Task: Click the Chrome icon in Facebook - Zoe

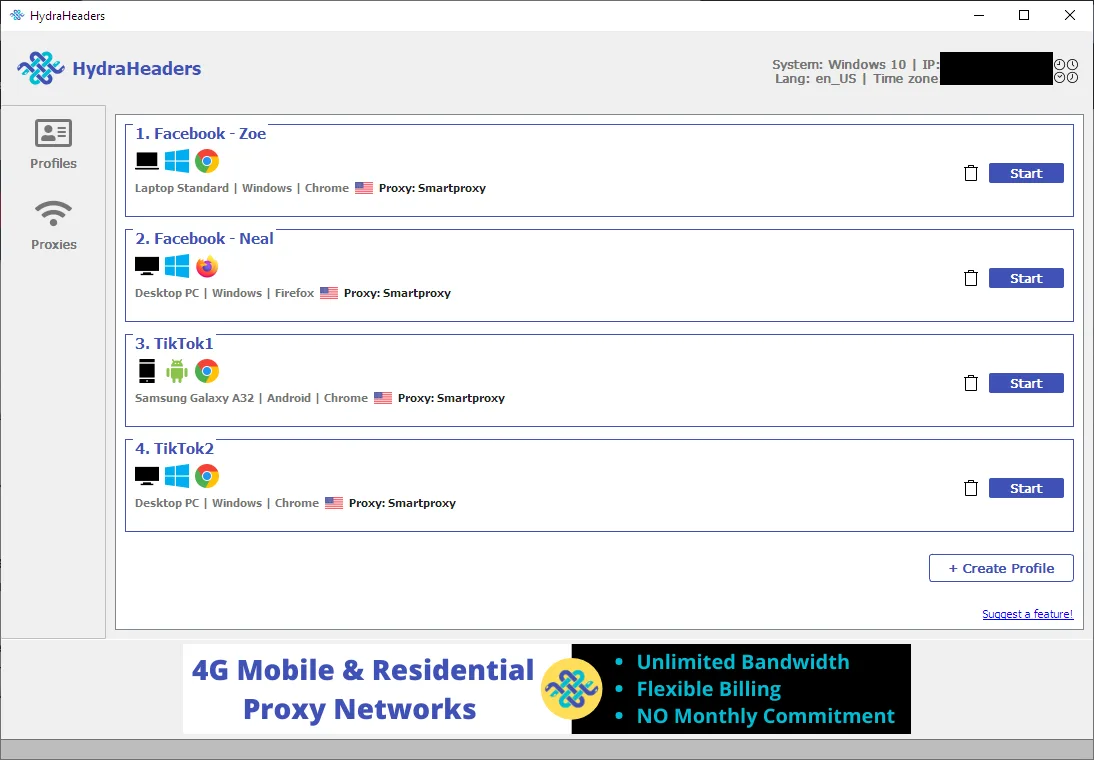Action: point(207,161)
